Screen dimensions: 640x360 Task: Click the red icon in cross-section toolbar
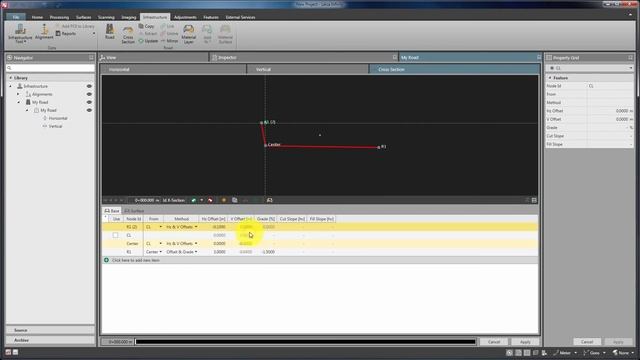(210, 200)
